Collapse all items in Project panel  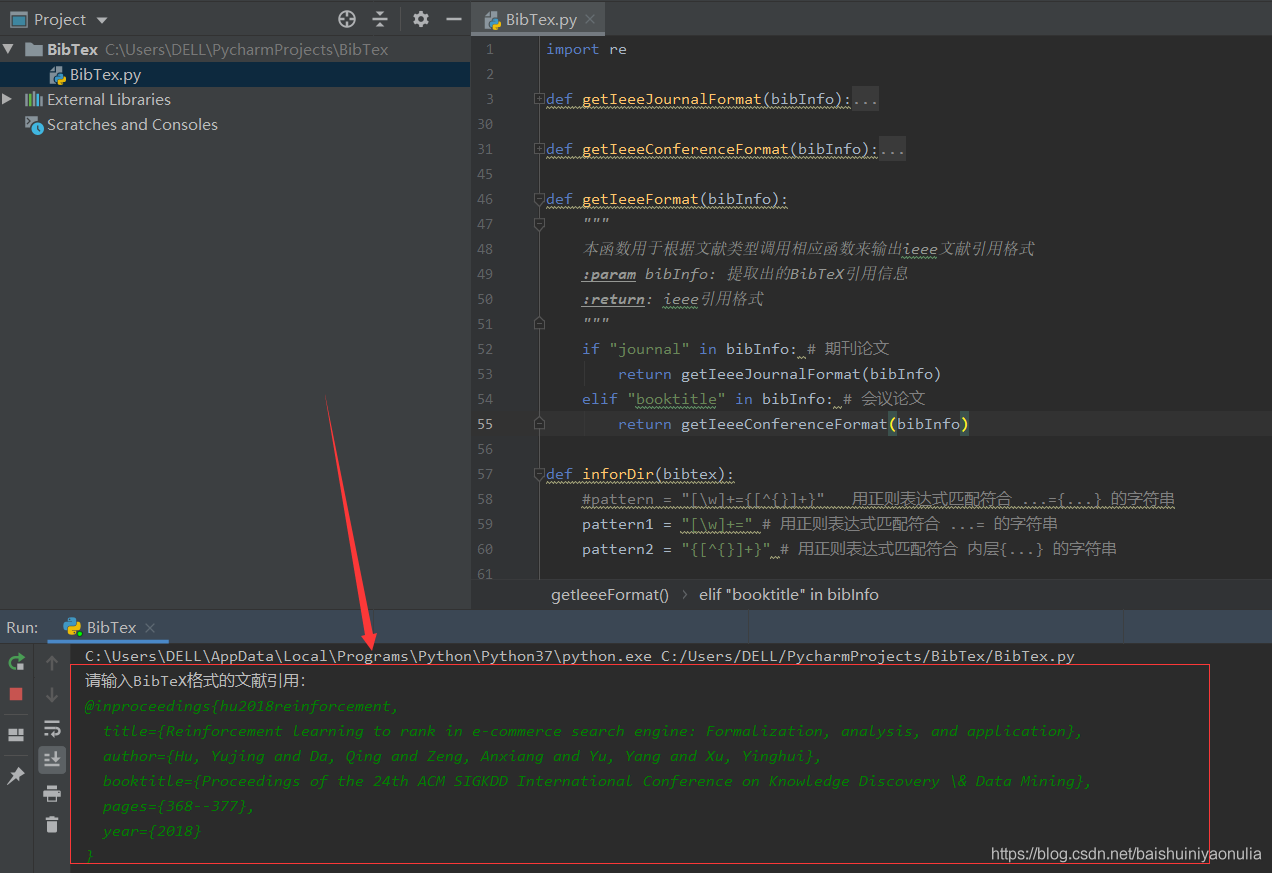[x=380, y=19]
